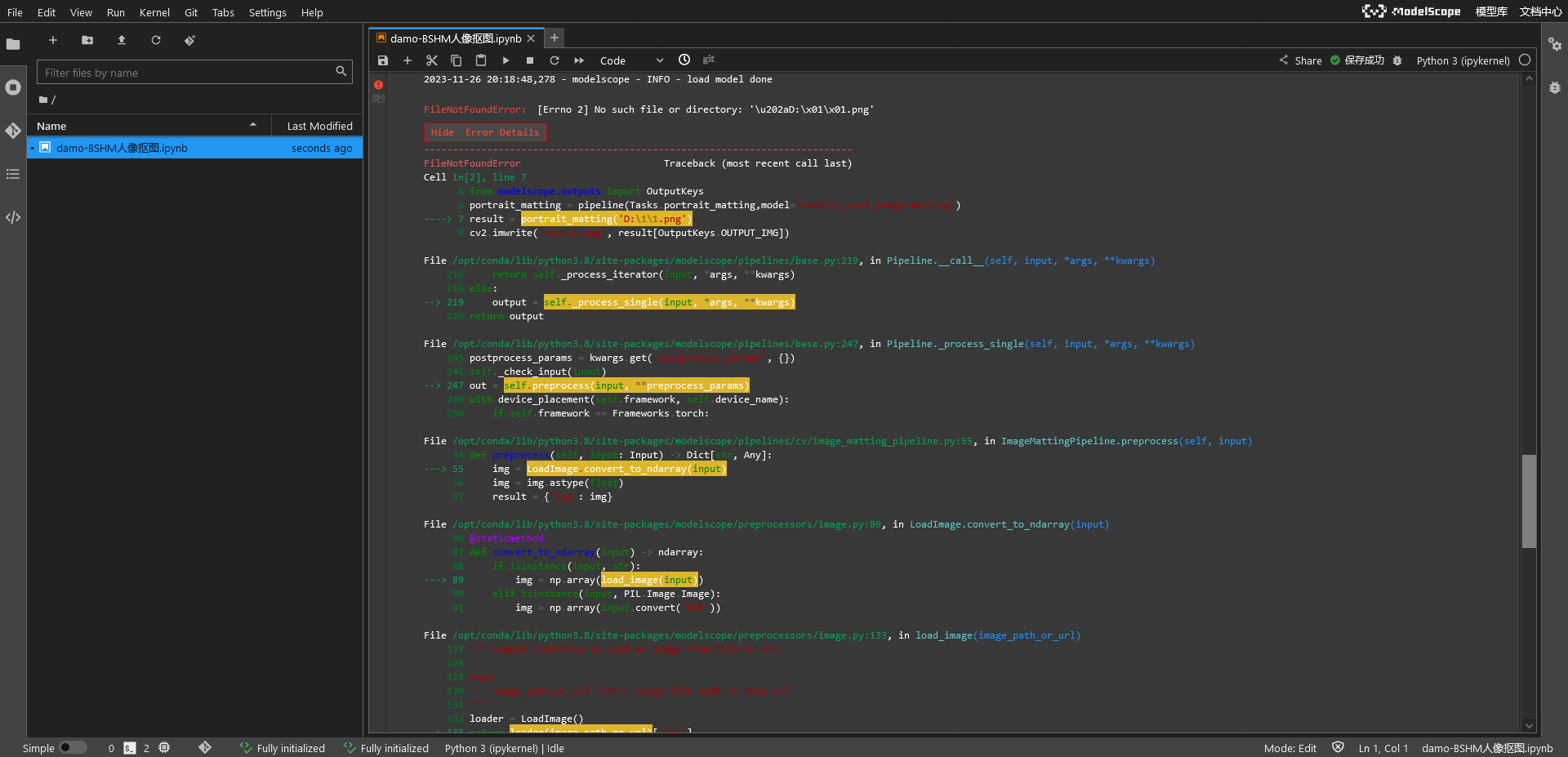Open the right sidebar debugger panel

pyautogui.click(x=1555, y=87)
